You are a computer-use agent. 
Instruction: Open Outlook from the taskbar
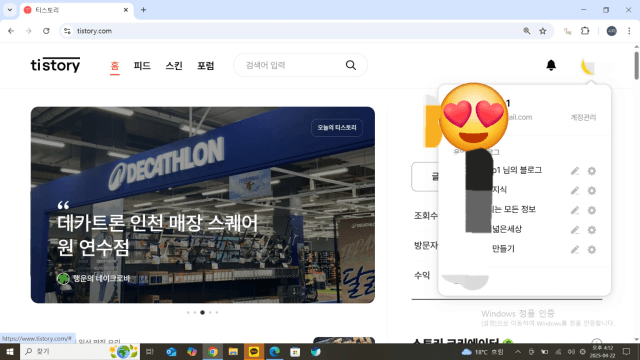click(x=171, y=351)
